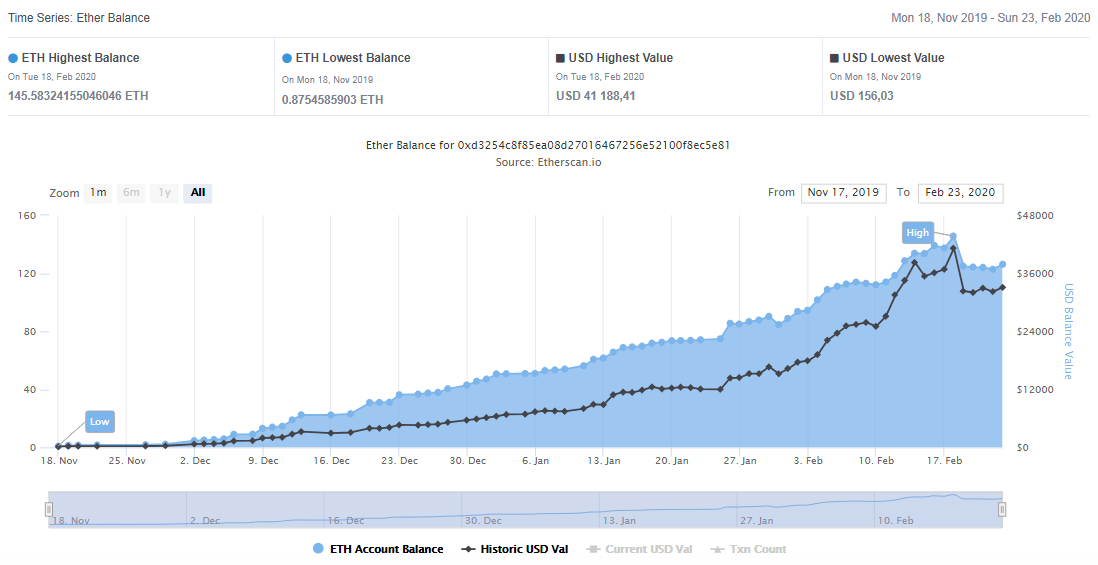Click the USD Lowest Value square icon

(835, 58)
